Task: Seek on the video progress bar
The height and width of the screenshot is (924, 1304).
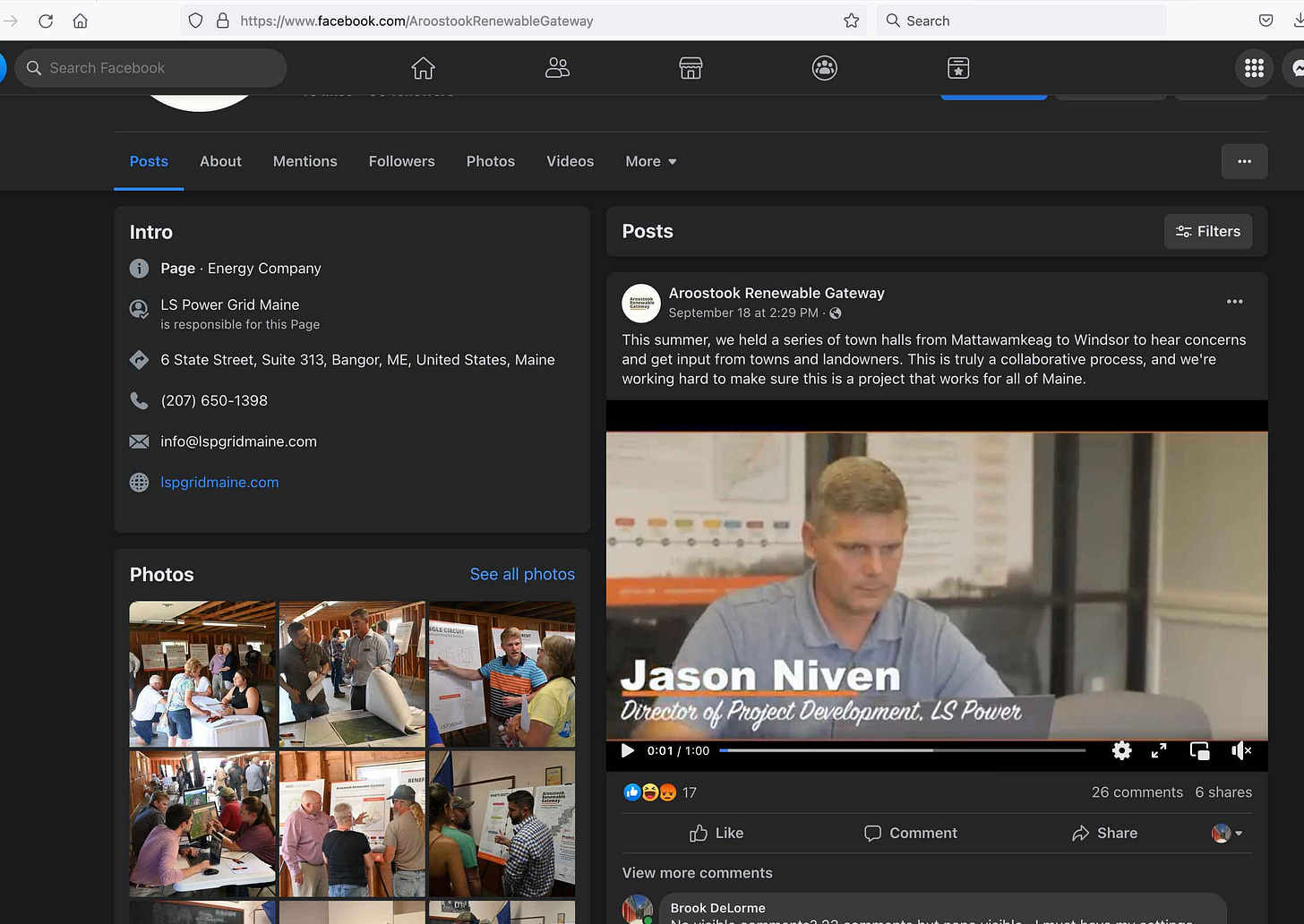Action: [902, 750]
